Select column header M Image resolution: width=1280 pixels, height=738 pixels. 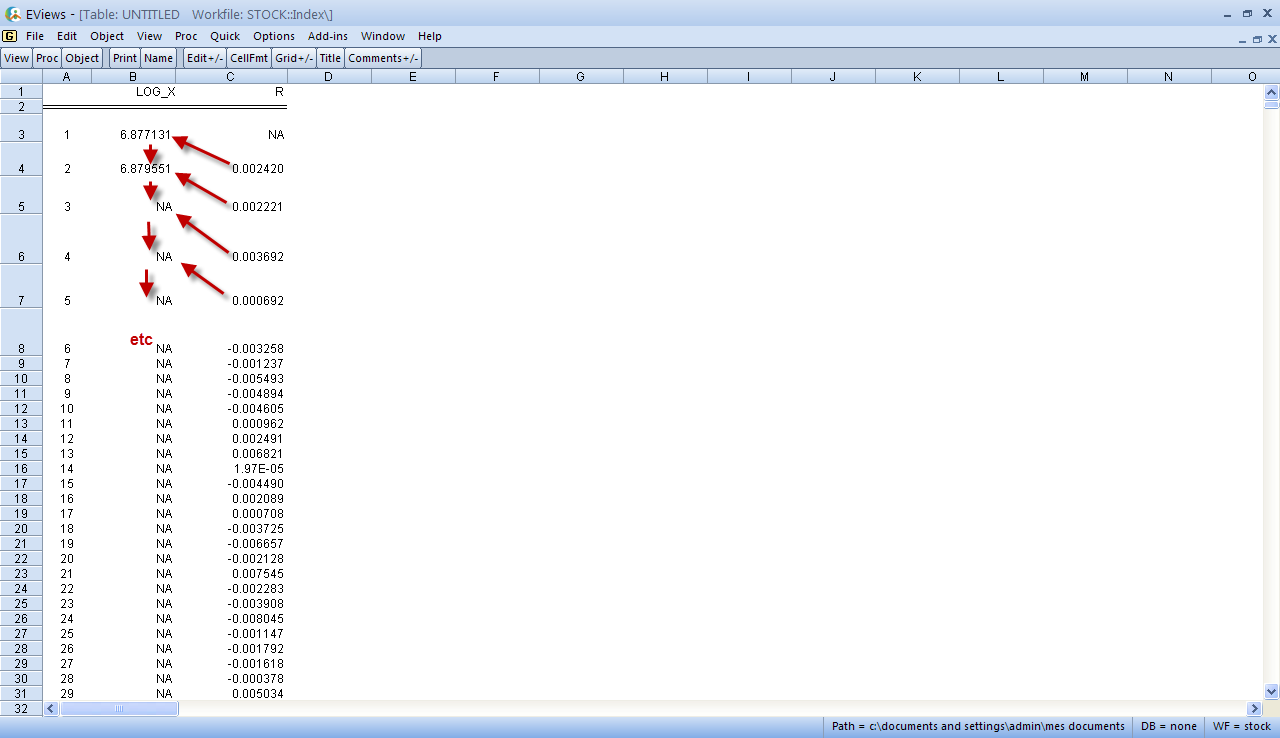tap(1084, 77)
